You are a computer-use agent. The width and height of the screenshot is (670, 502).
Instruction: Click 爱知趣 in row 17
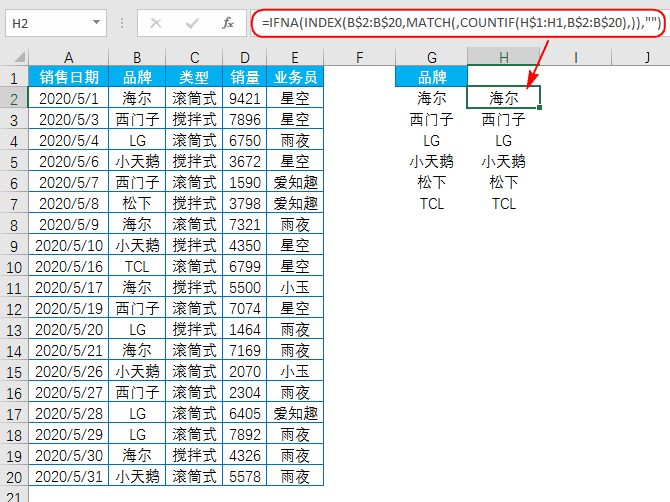(295, 414)
